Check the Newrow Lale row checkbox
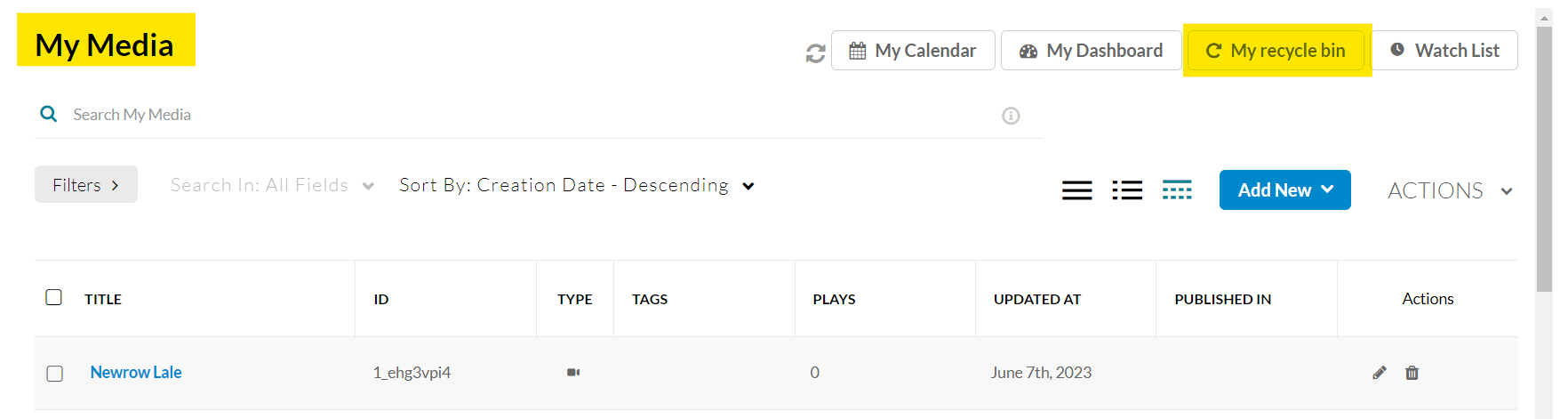Image resolution: width=1568 pixels, height=419 pixels. tap(55, 374)
